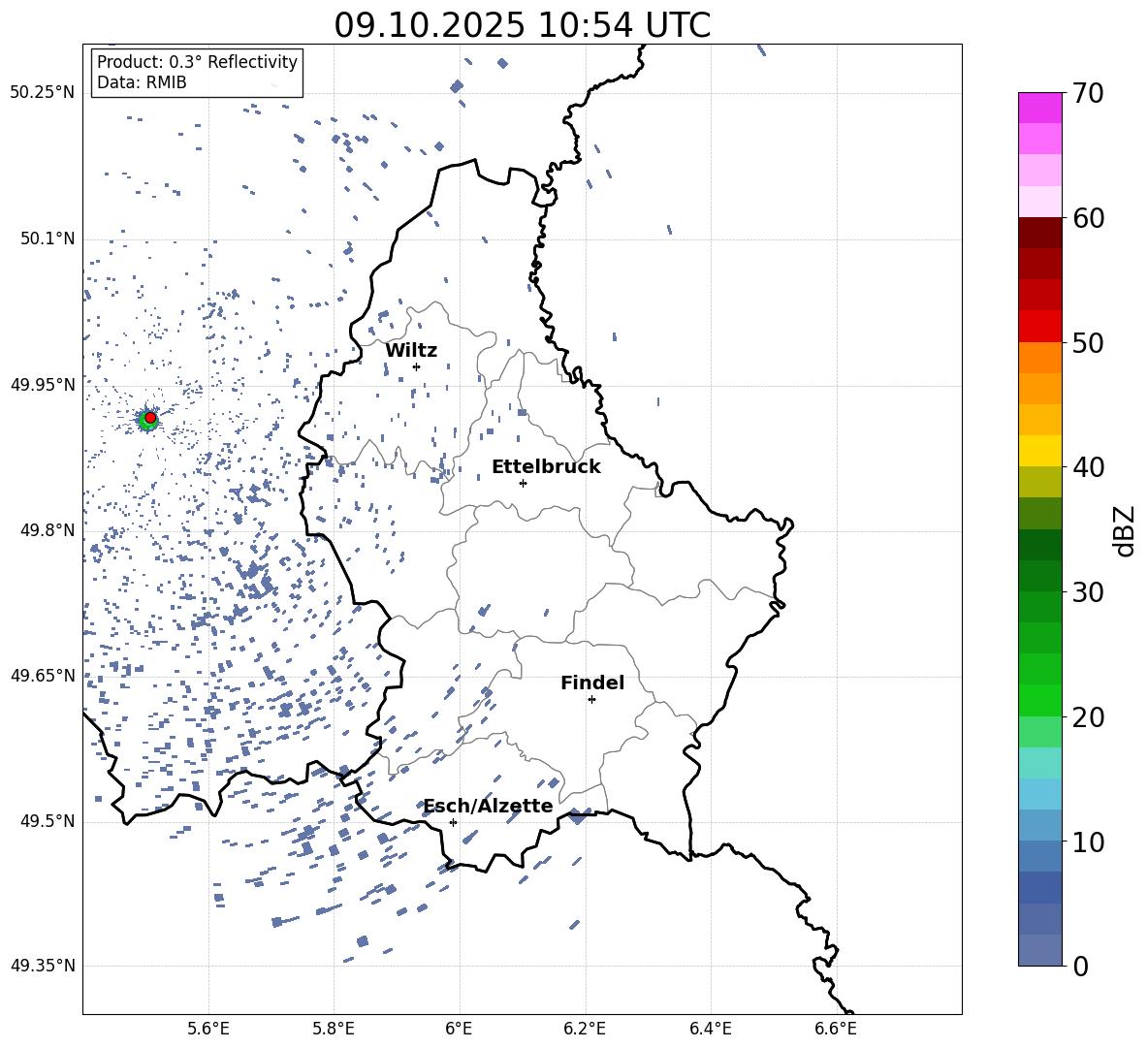Viewport: 1148px width, 1048px height.
Task: Click the latitude label 50.1°N
Action: [x=48, y=238]
